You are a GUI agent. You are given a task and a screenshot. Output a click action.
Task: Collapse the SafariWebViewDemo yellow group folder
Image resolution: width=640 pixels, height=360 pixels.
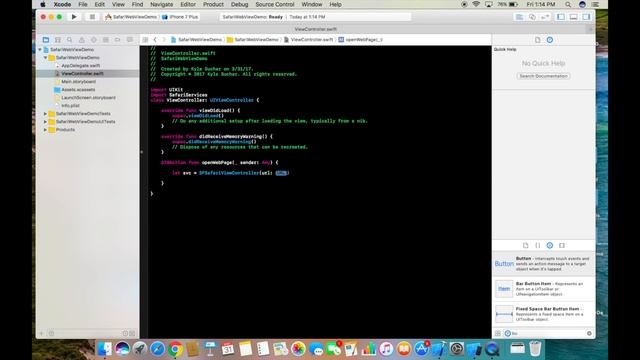(x=45, y=58)
